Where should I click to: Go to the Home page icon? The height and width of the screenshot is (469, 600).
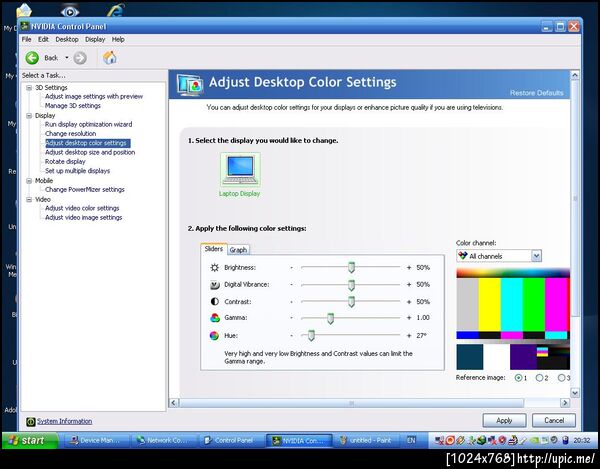tap(109, 58)
